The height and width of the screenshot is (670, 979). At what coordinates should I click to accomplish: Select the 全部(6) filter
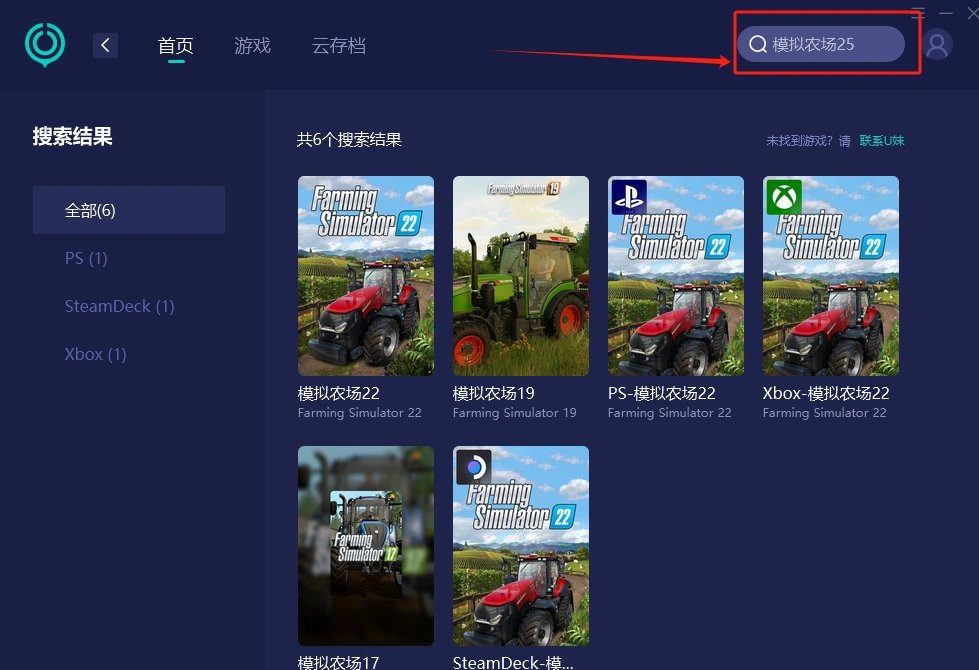pyautogui.click(x=129, y=210)
